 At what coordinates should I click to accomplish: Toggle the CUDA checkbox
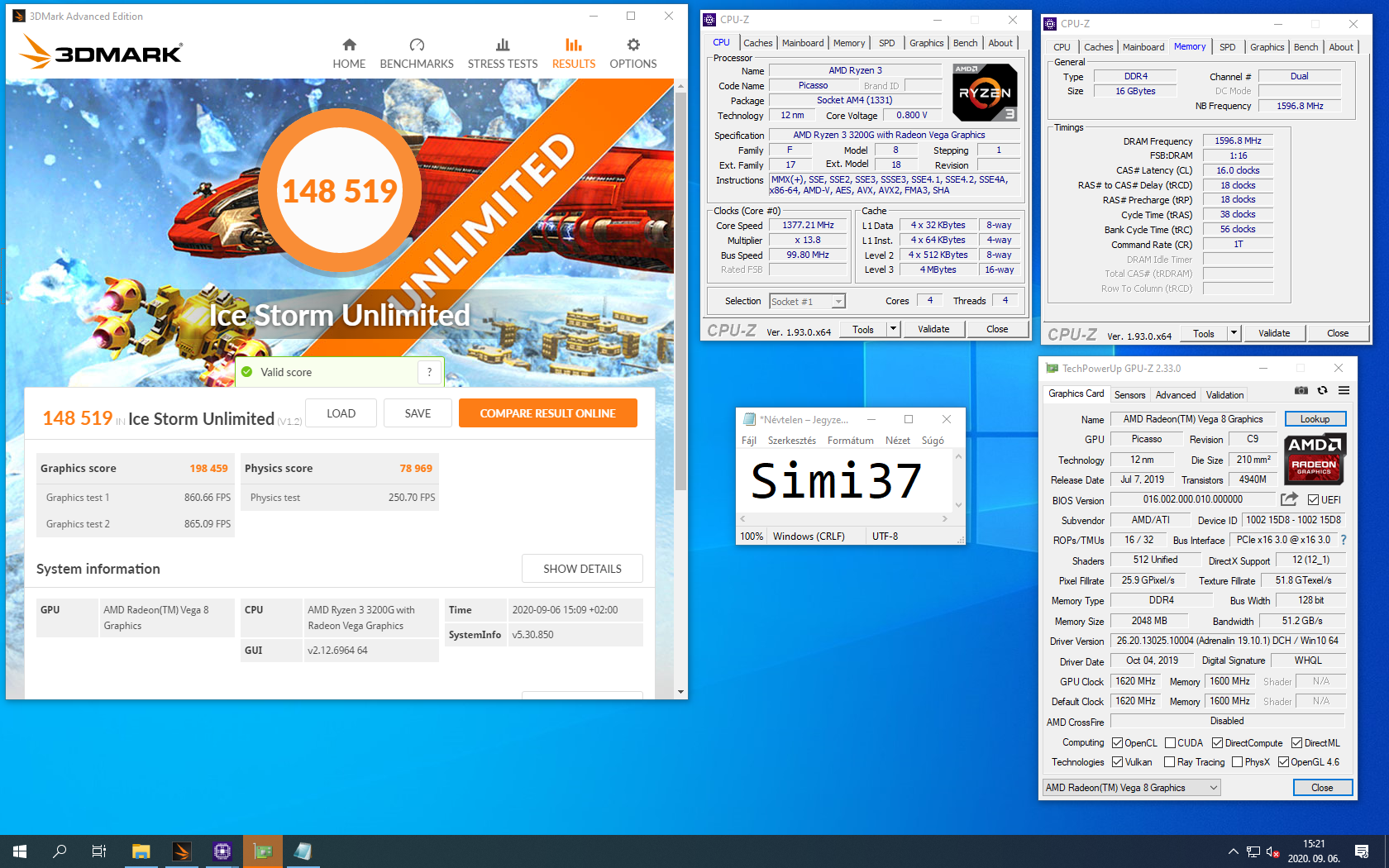click(1170, 743)
